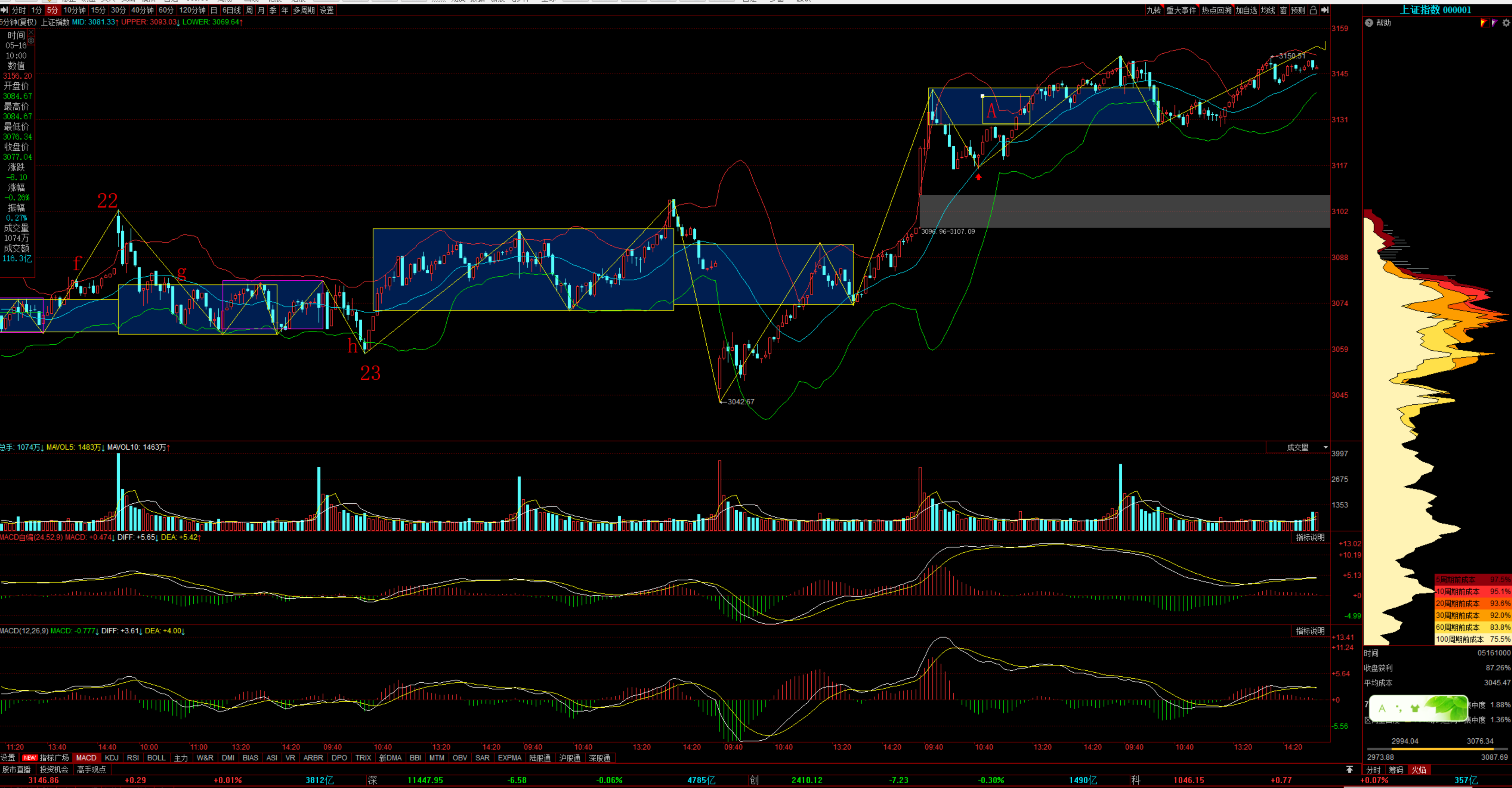The height and width of the screenshot is (788, 1512).
Task: Click the left collapse arrow beside 分时
Action: click(5, 10)
